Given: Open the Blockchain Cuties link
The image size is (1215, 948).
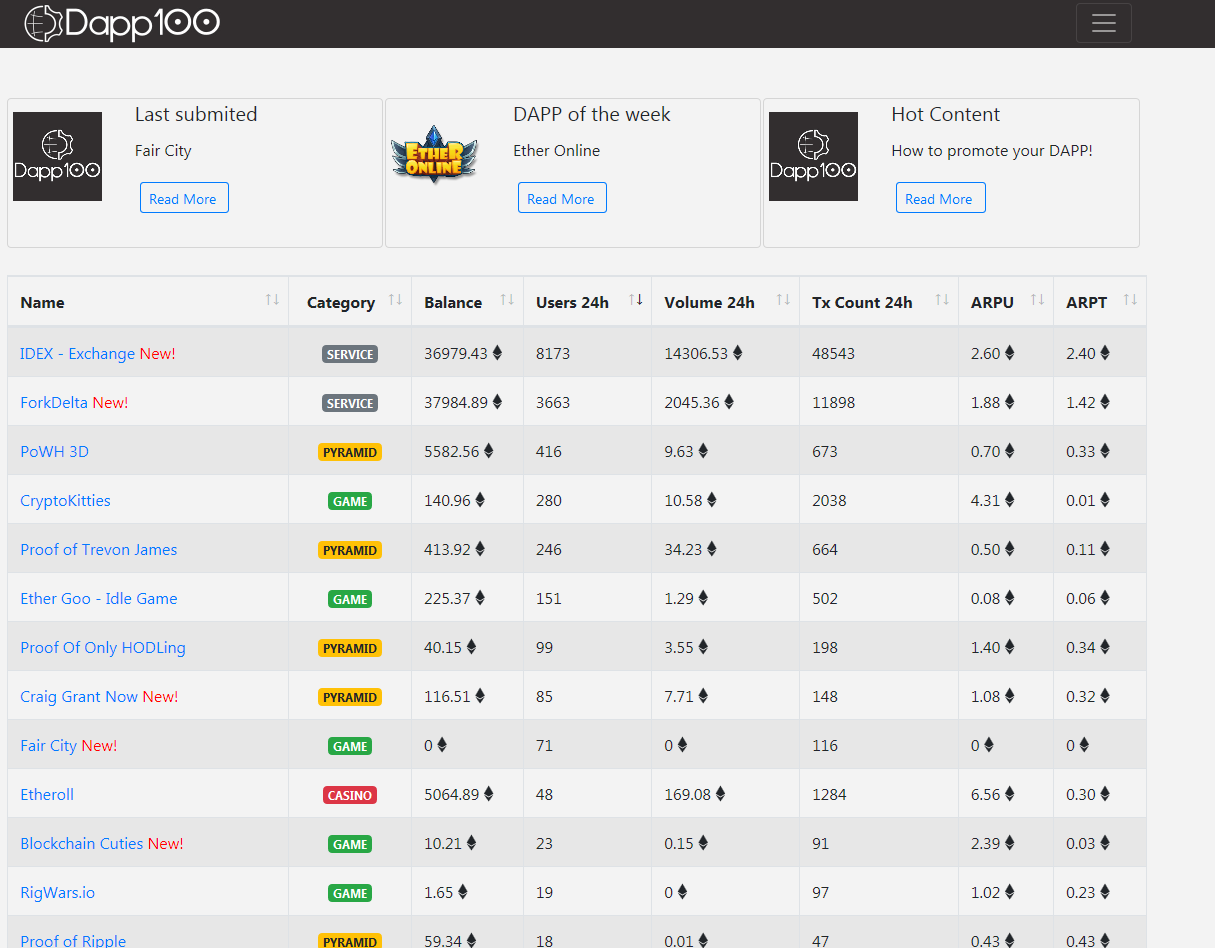Looking at the screenshot, I should 81,843.
